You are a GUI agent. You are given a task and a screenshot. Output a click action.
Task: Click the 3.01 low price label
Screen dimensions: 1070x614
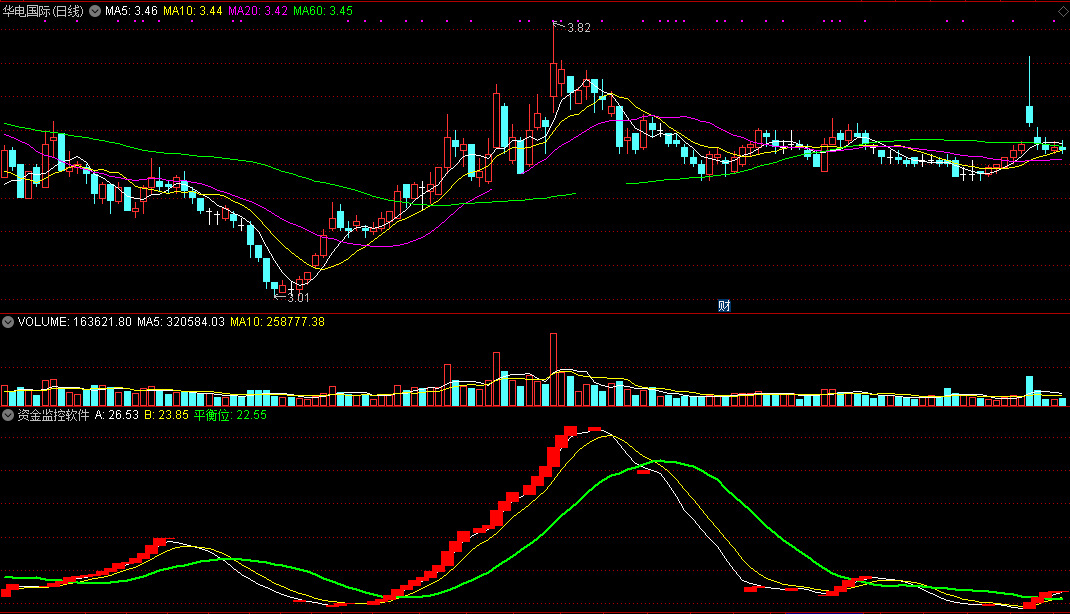point(298,297)
